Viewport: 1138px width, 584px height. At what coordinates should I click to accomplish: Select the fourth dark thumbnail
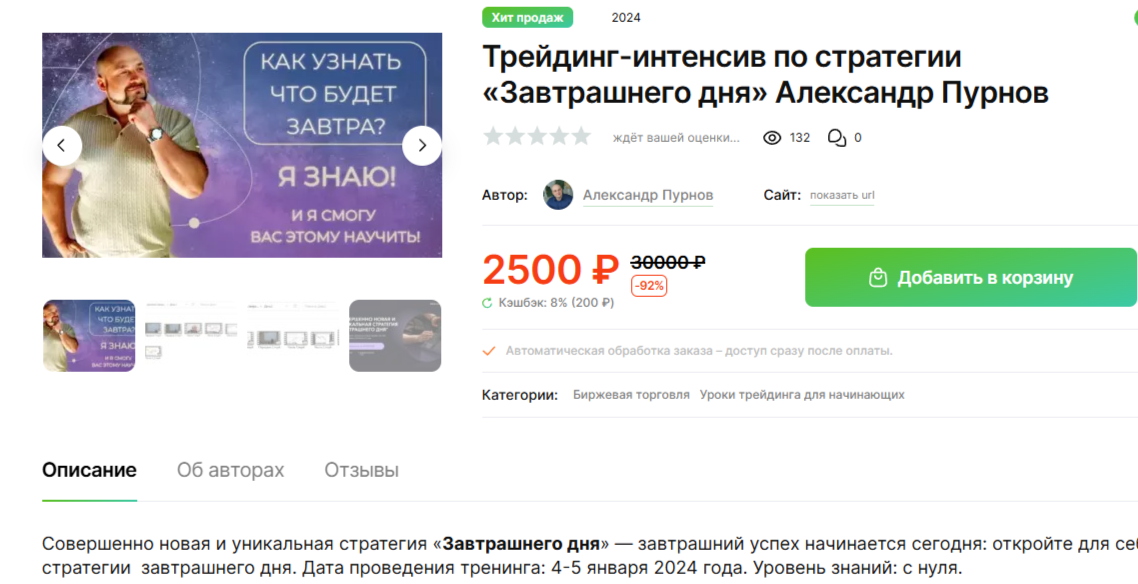coord(395,336)
